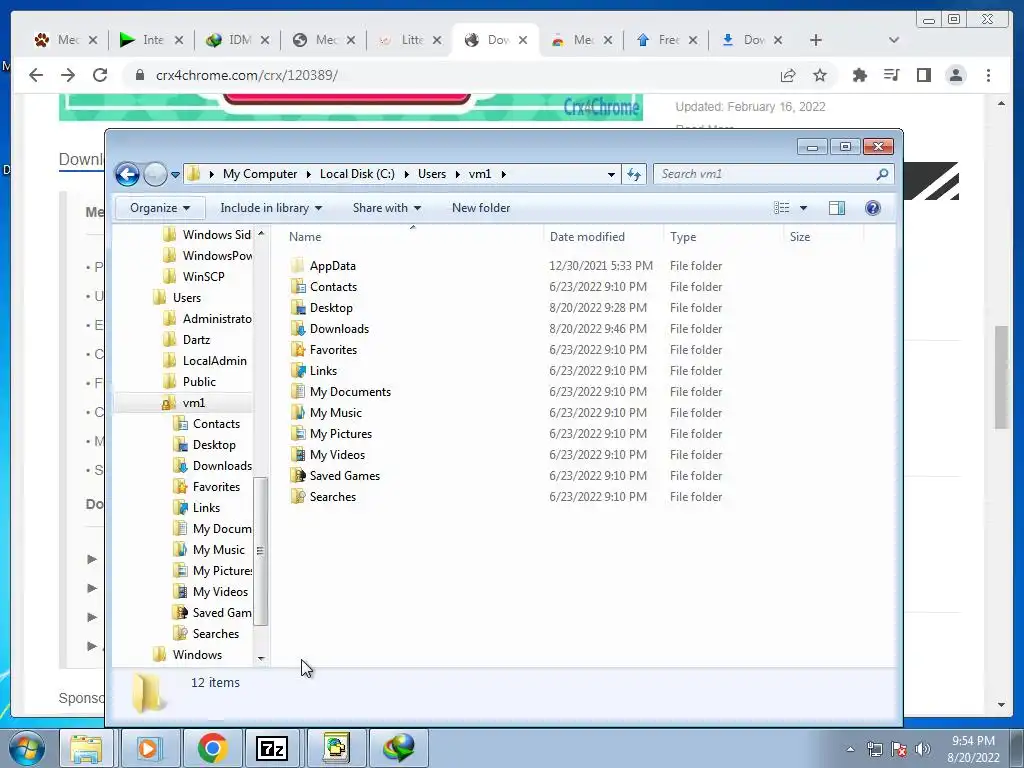The image size is (1024, 768).
Task: Click the Explorer address bar refresh icon
Action: click(x=634, y=174)
